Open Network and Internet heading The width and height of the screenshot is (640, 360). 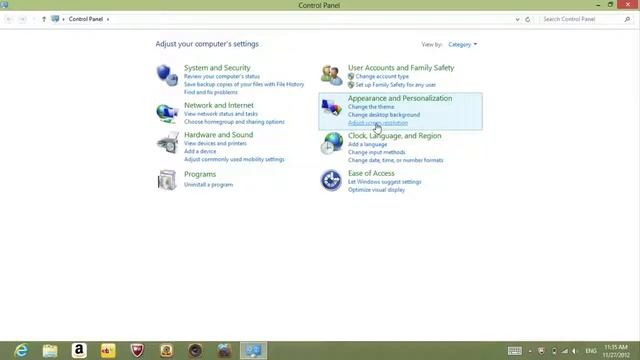tap(219, 105)
